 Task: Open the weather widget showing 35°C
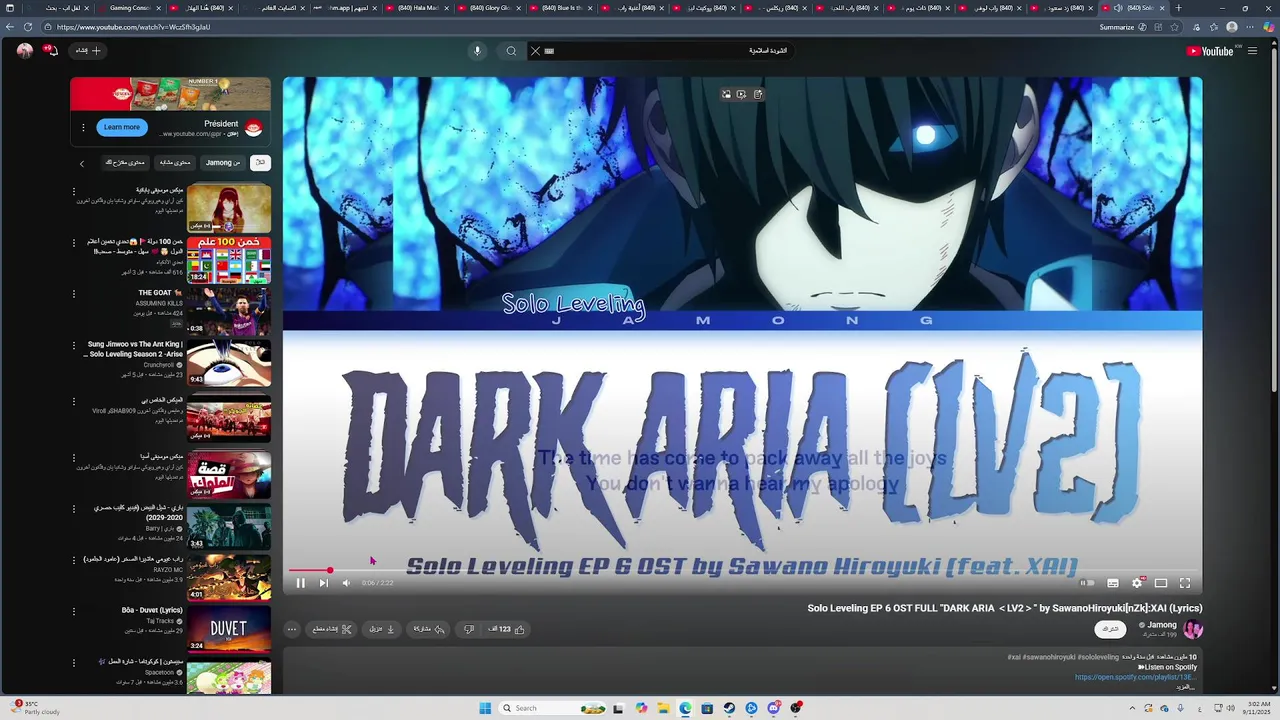(35, 708)
